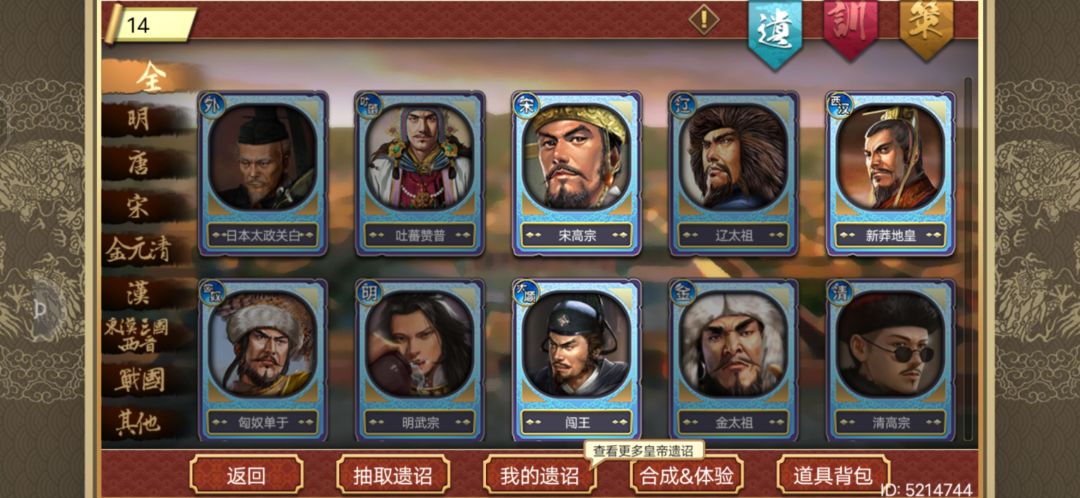
Task: Click the 新莽地皇 emperor card
Action: click(x=891, y=174)
